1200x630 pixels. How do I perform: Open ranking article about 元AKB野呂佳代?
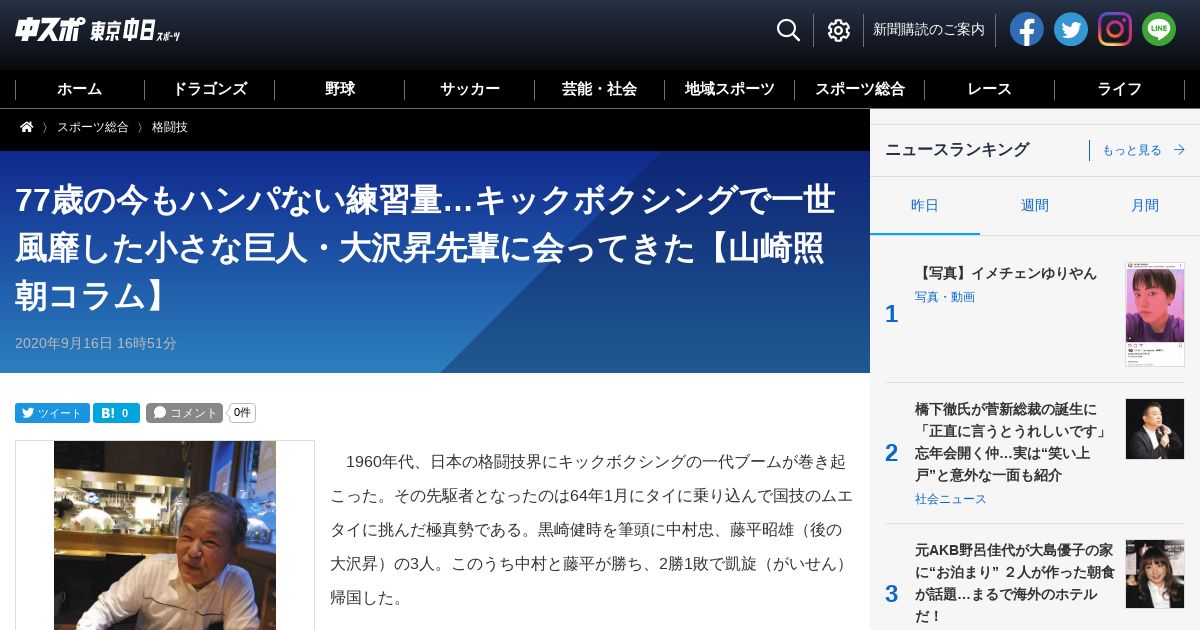click(1015, 583)
